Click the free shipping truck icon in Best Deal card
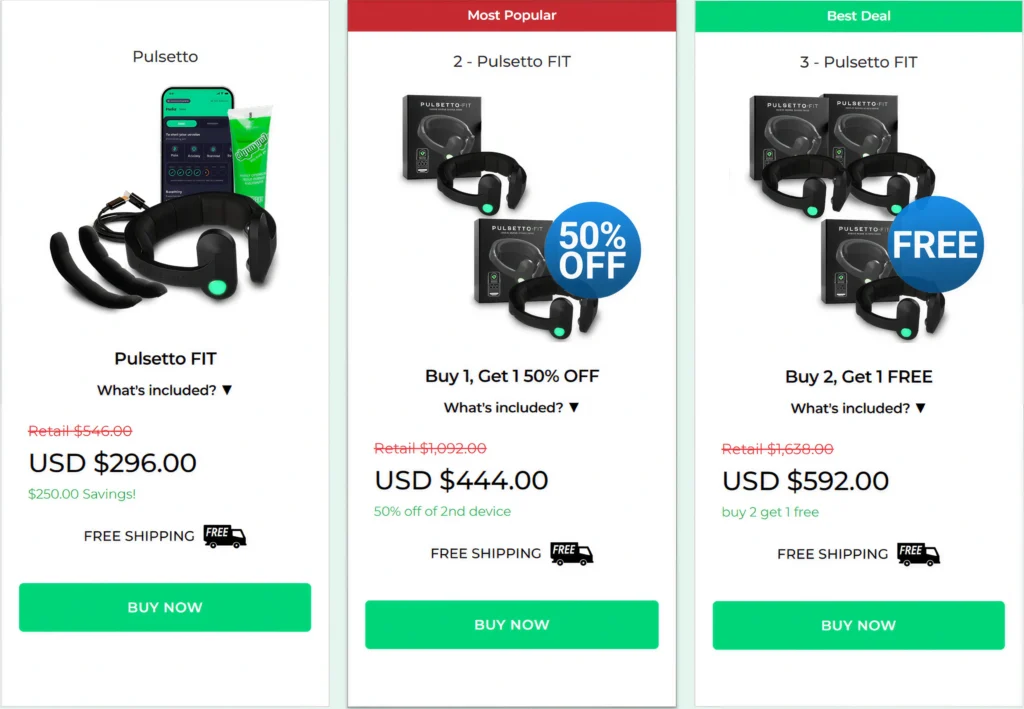 918,554
